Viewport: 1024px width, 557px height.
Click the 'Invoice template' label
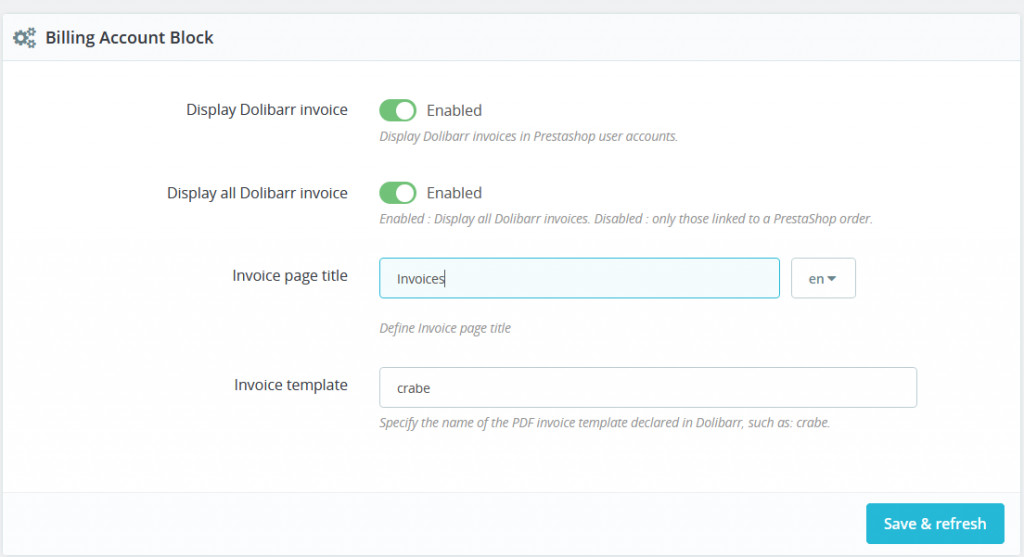pyautogui.click(x=291, y=385)
